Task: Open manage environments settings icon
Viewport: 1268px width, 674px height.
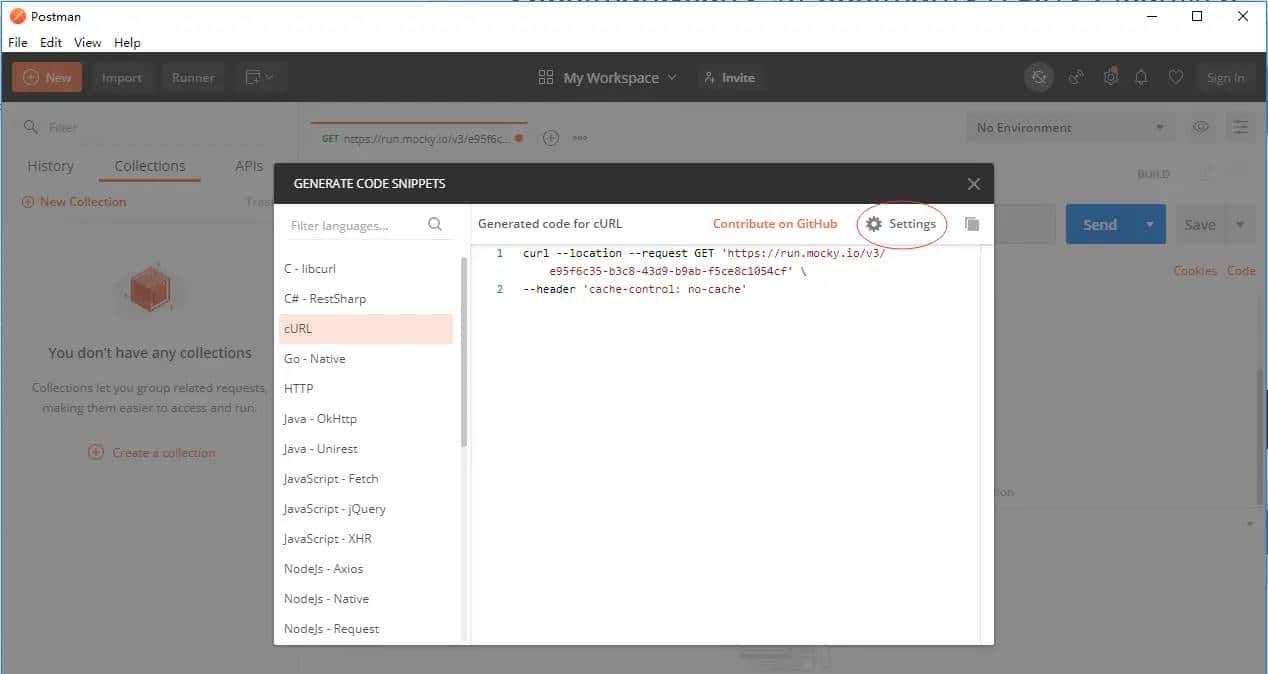Action: [x=1241, y=127]
